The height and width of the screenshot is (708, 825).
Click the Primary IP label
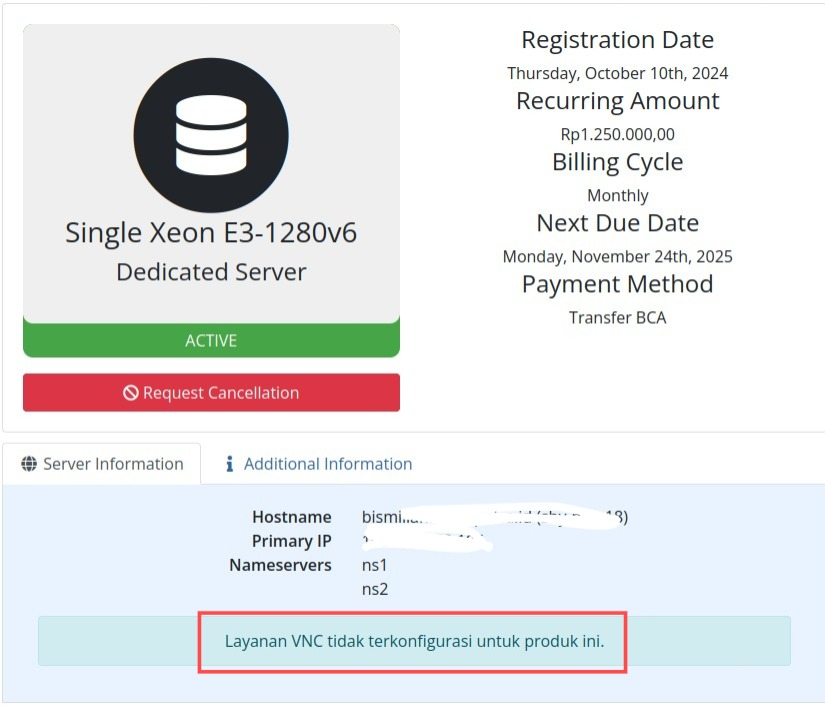(x=291, y=541)
